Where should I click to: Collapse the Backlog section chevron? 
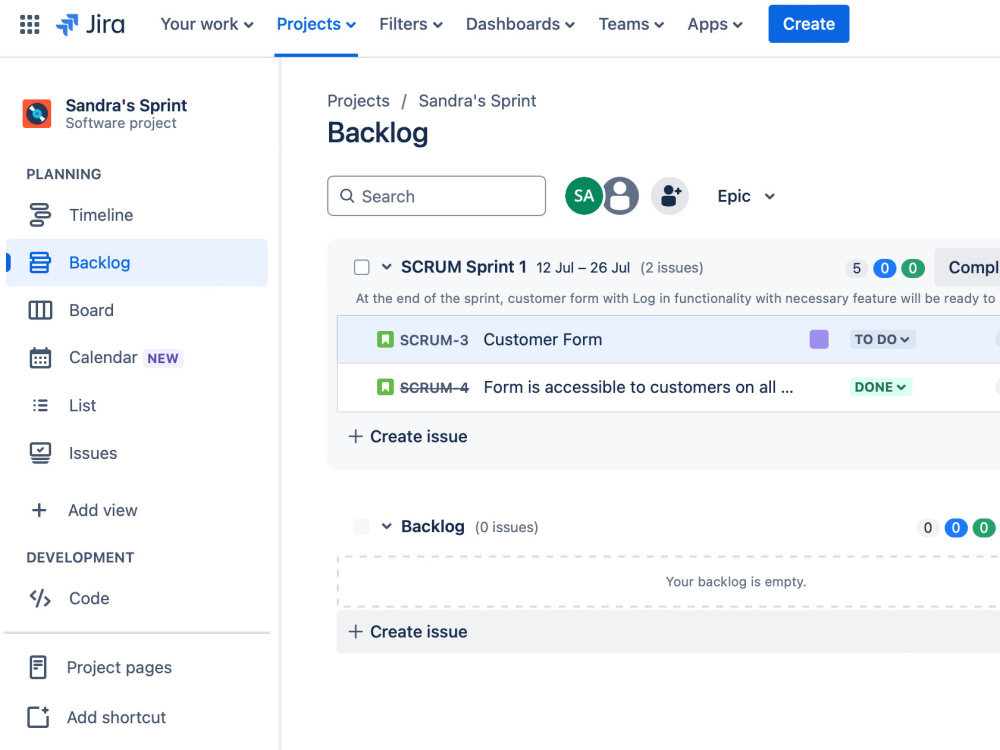click(386, 527)
